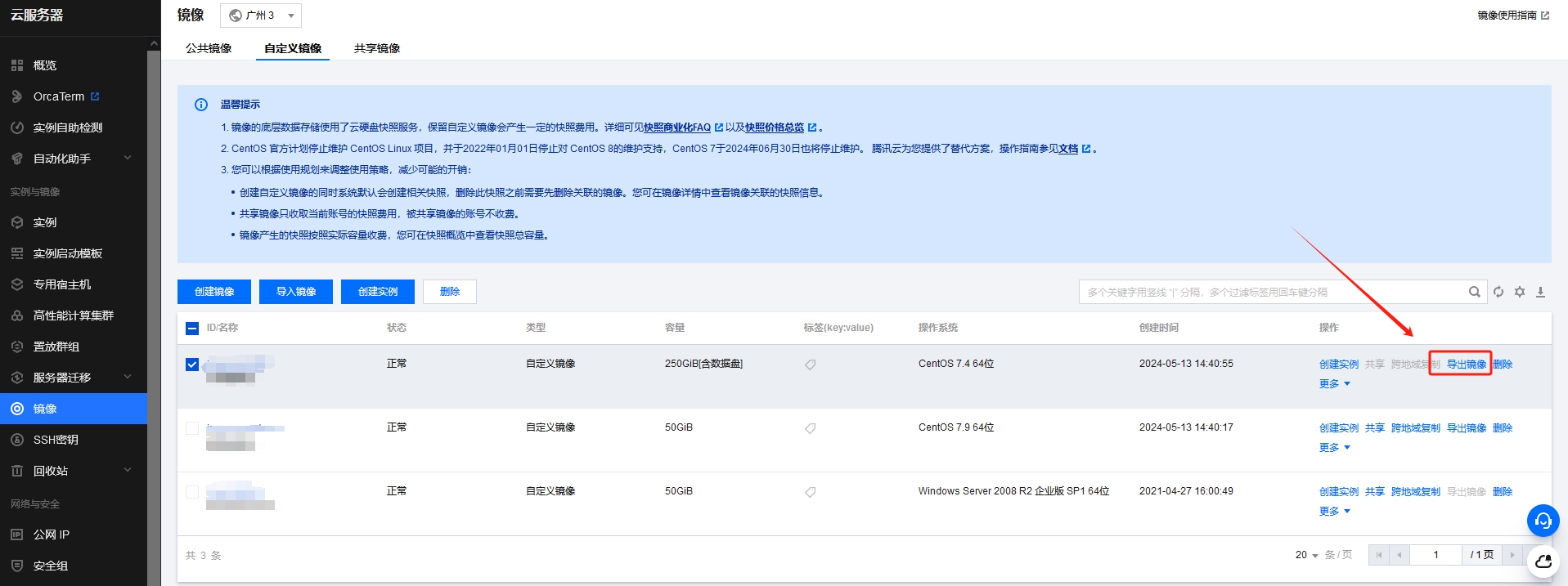Image resolution: width=1568 pixels, height=586 pixels.
Task: Open 更多 menu for Windows Server row
Action: (1335, 512)
